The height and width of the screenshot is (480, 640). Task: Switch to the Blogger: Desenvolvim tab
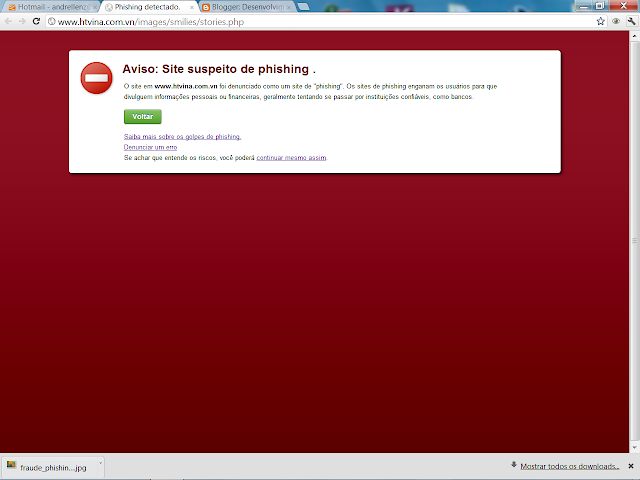tap(247, 7)
